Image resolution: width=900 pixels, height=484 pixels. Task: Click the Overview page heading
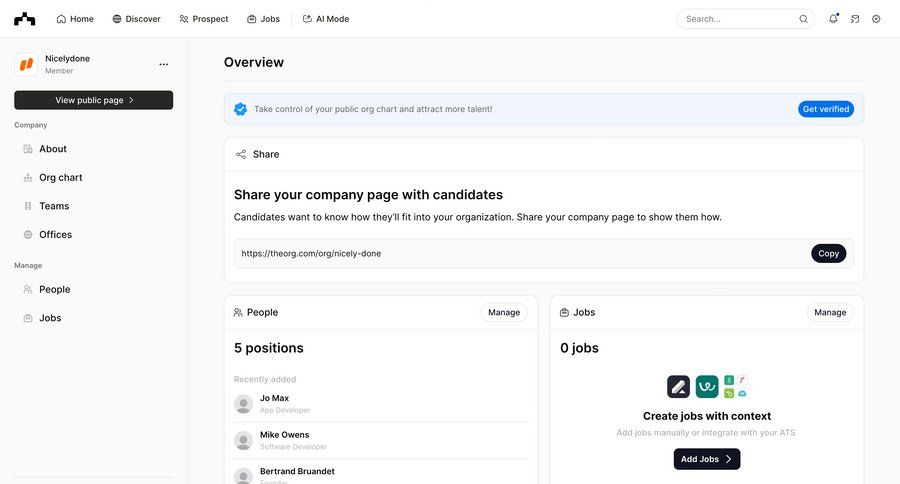click(254, 62)
